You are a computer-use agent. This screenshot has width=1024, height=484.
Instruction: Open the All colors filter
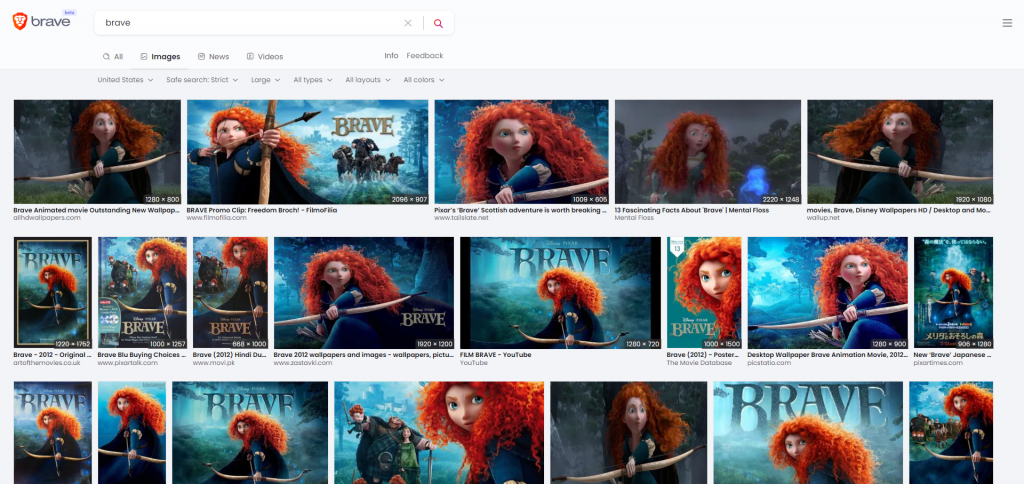click(x=423, y=80)
